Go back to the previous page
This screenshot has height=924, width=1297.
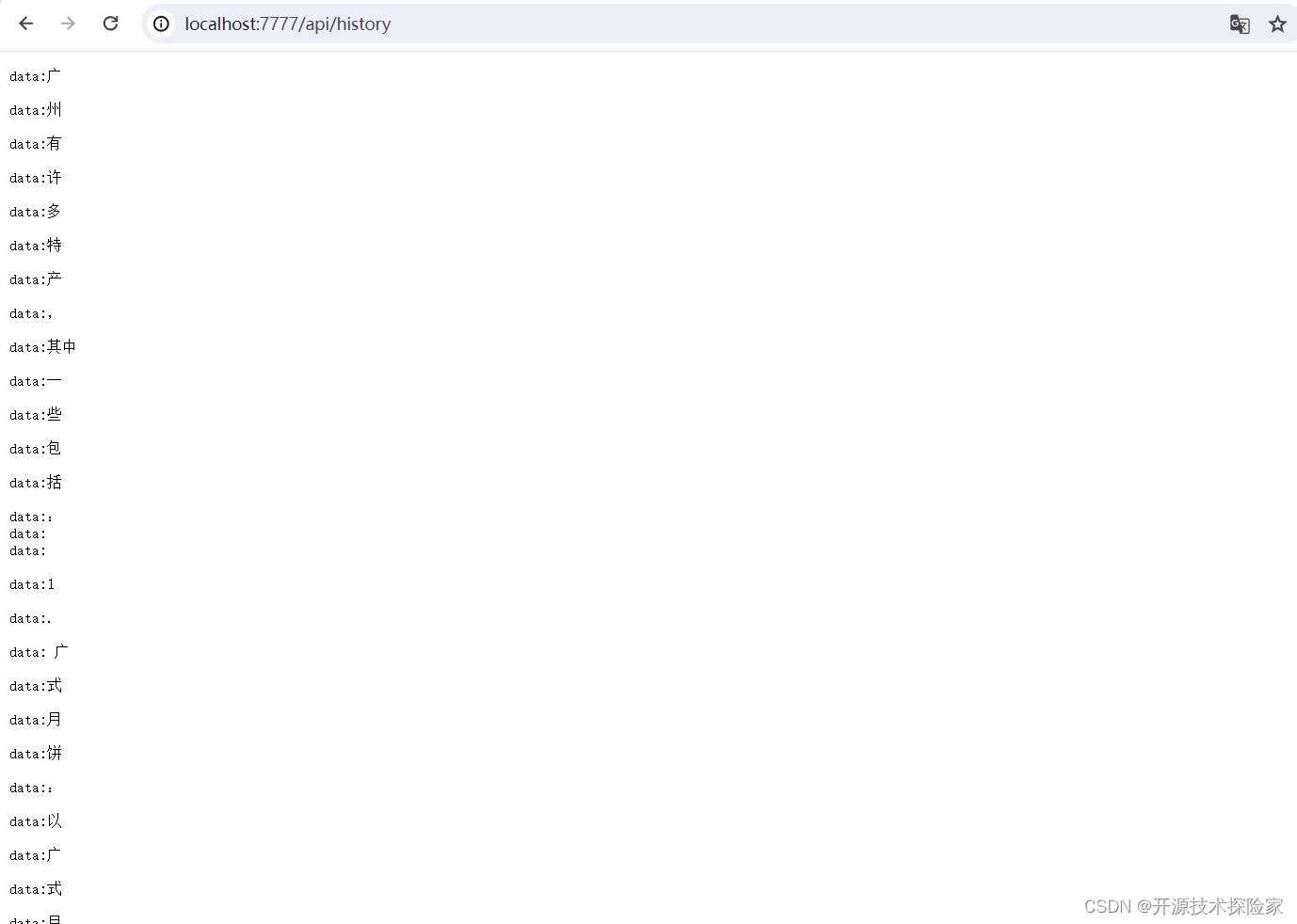tap(26, 24)
